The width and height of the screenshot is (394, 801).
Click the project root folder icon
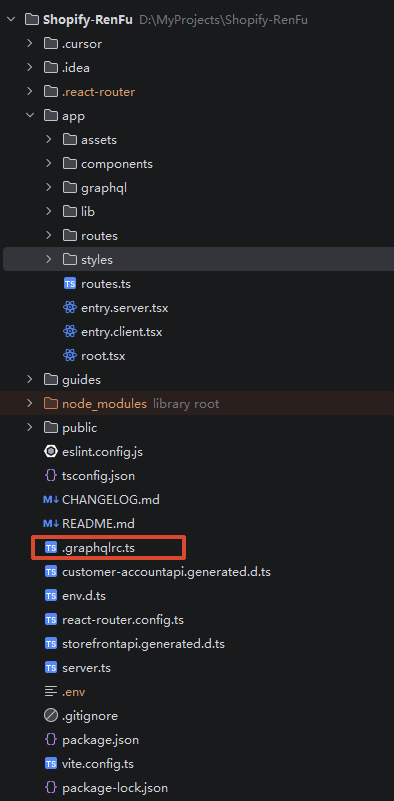(32, 20)
